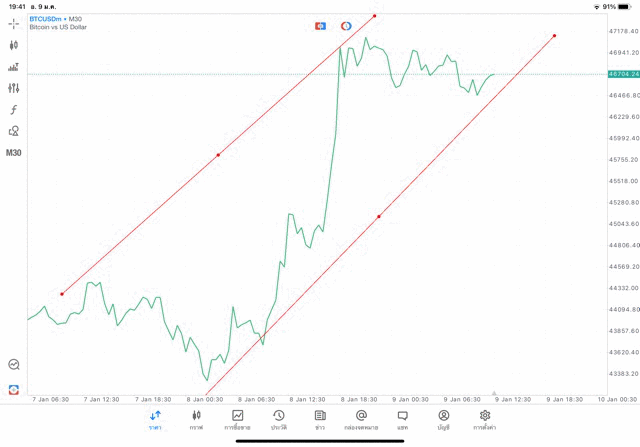Screen dimensions: 640x447
Task: Open the drawing objects shapes tool
Action: (x=14, y=131)
